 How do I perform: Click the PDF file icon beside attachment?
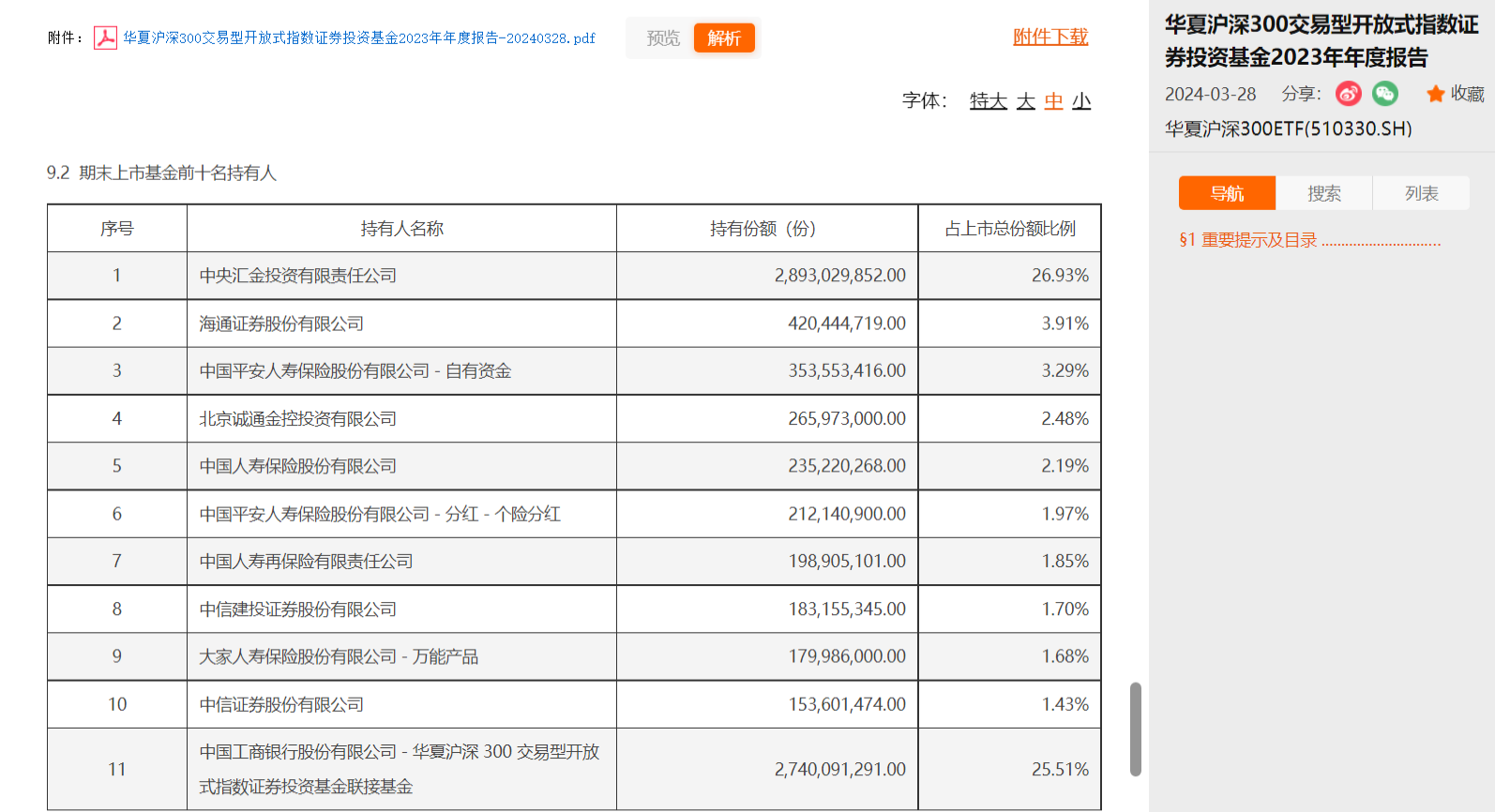click(105, 38)
